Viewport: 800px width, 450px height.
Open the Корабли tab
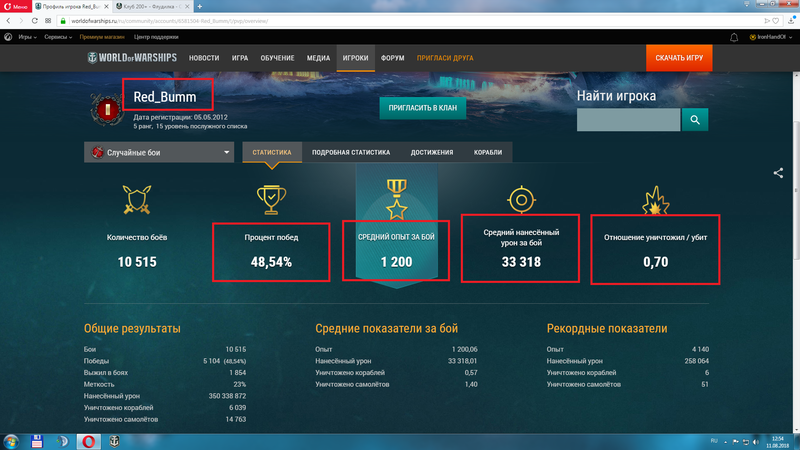(x=489, y=153)
